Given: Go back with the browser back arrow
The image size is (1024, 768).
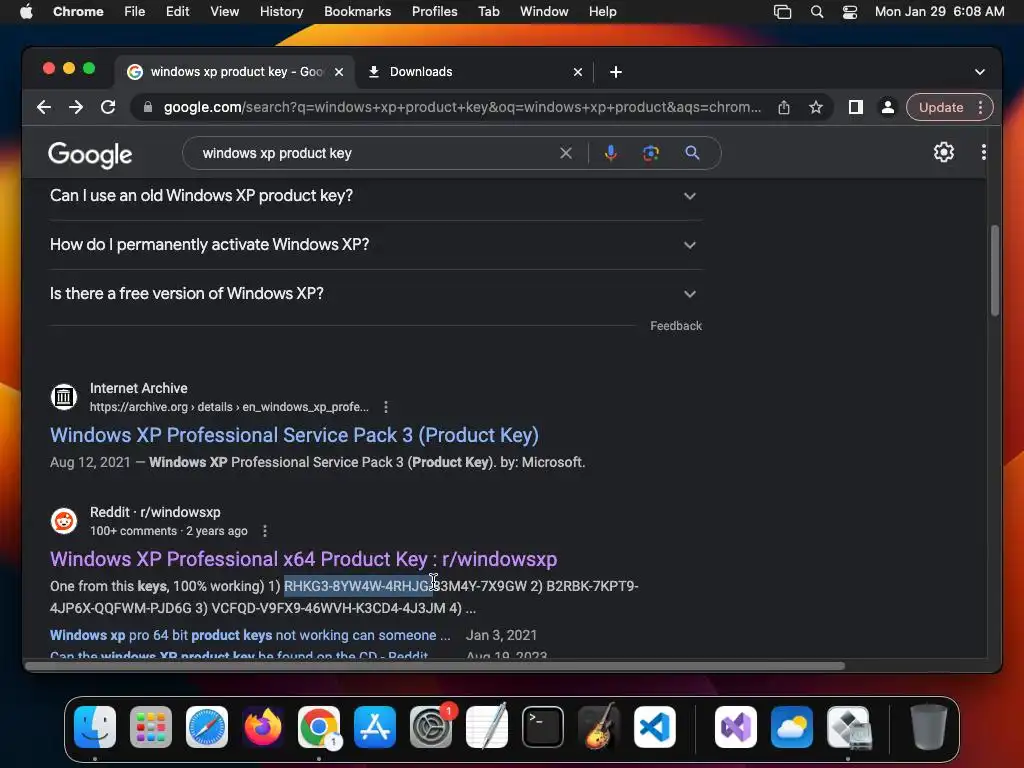Looking at the screenshot, I should [44, 107].
